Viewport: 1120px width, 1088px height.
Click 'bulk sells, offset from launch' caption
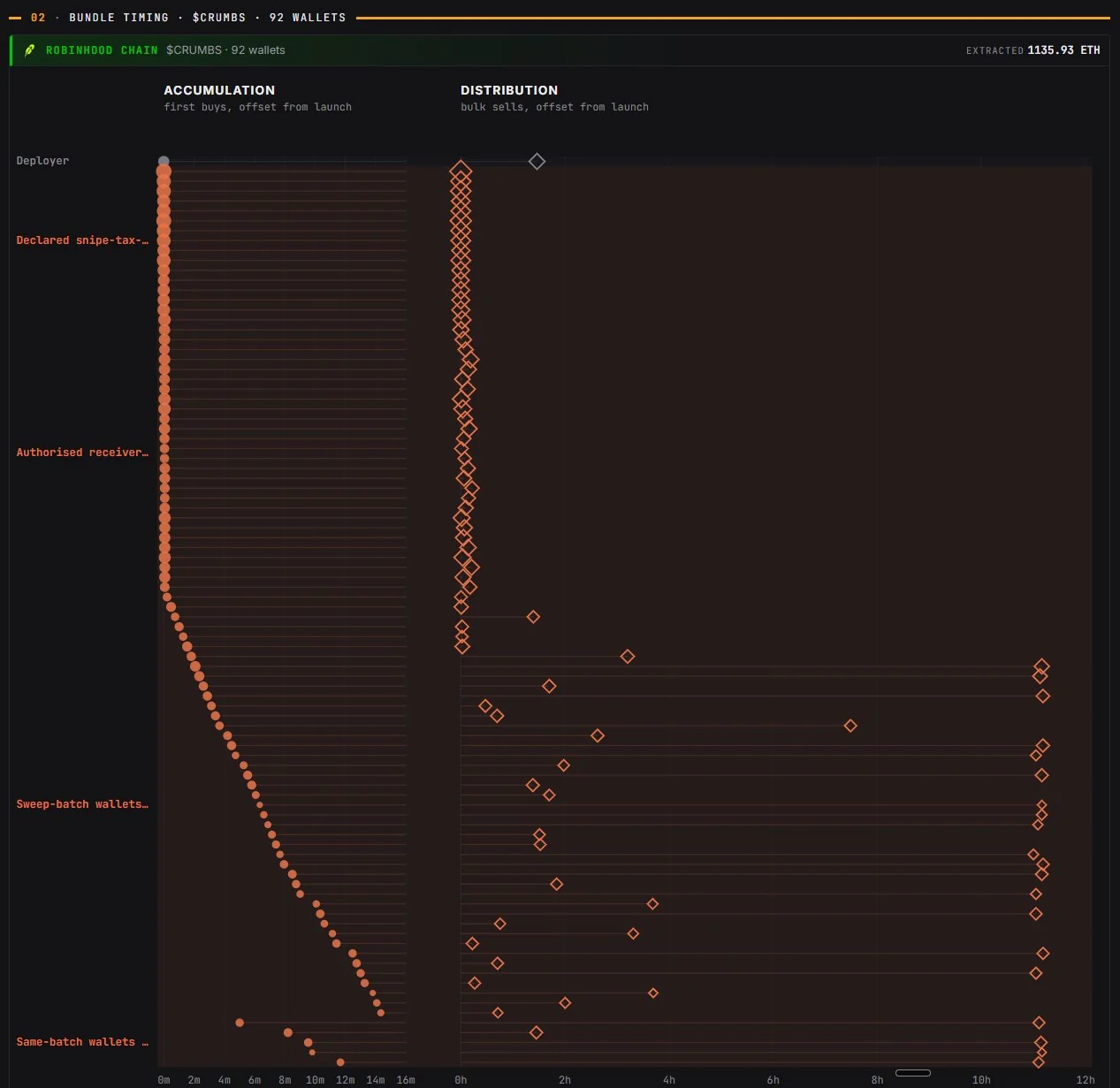pos(555,107)
